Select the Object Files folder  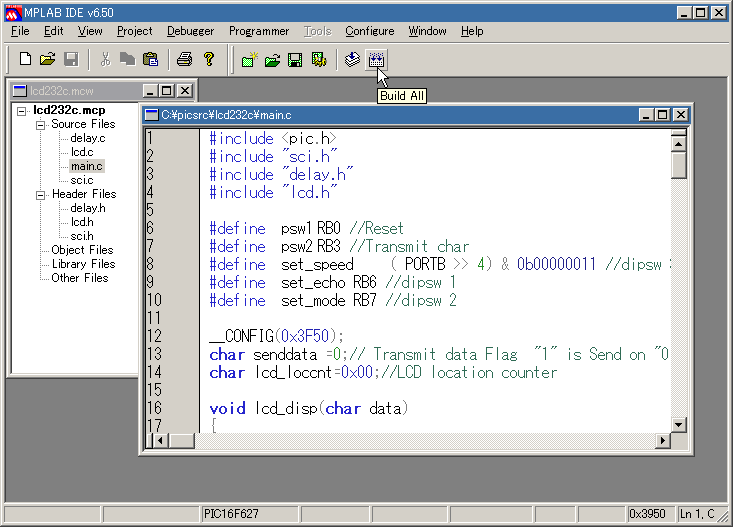tap(82, 250)
